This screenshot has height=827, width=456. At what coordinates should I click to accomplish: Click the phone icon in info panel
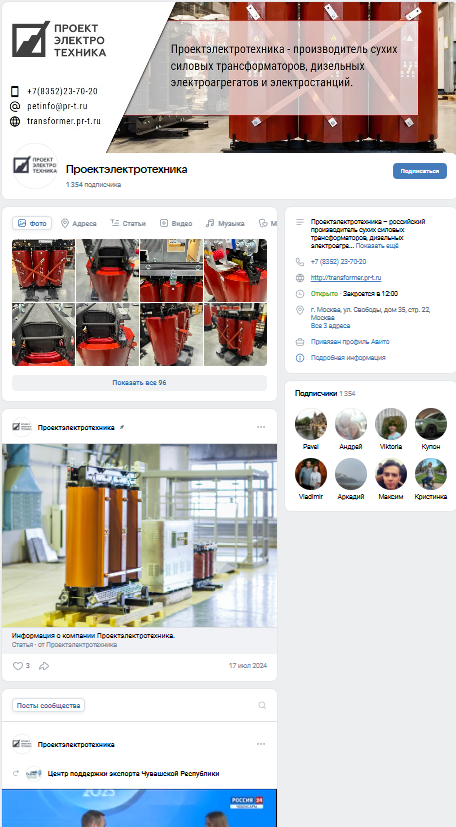click(300, 262)
